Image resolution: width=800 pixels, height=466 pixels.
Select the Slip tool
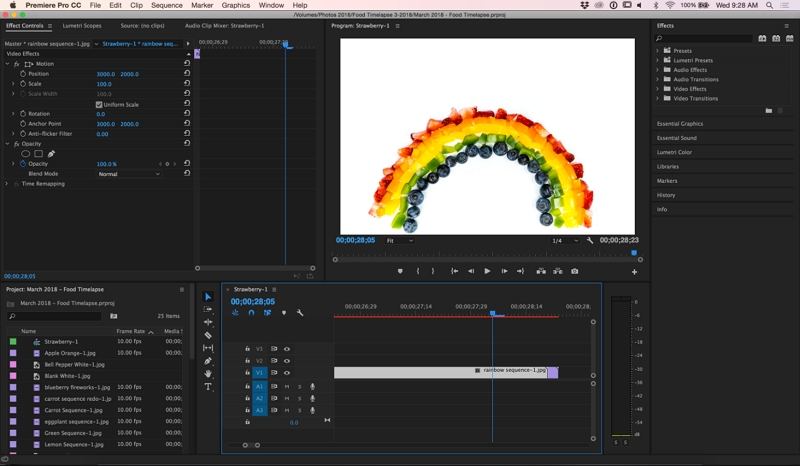208,348
